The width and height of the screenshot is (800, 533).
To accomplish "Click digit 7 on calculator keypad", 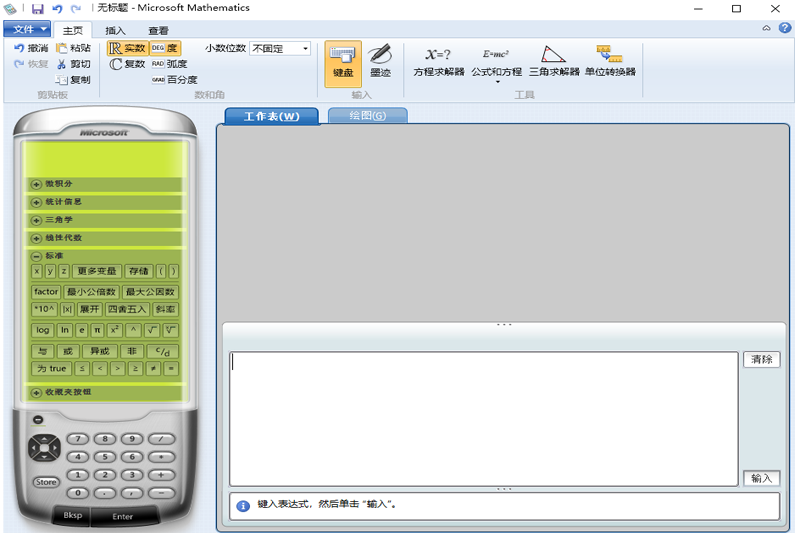I will pos(78,439).
